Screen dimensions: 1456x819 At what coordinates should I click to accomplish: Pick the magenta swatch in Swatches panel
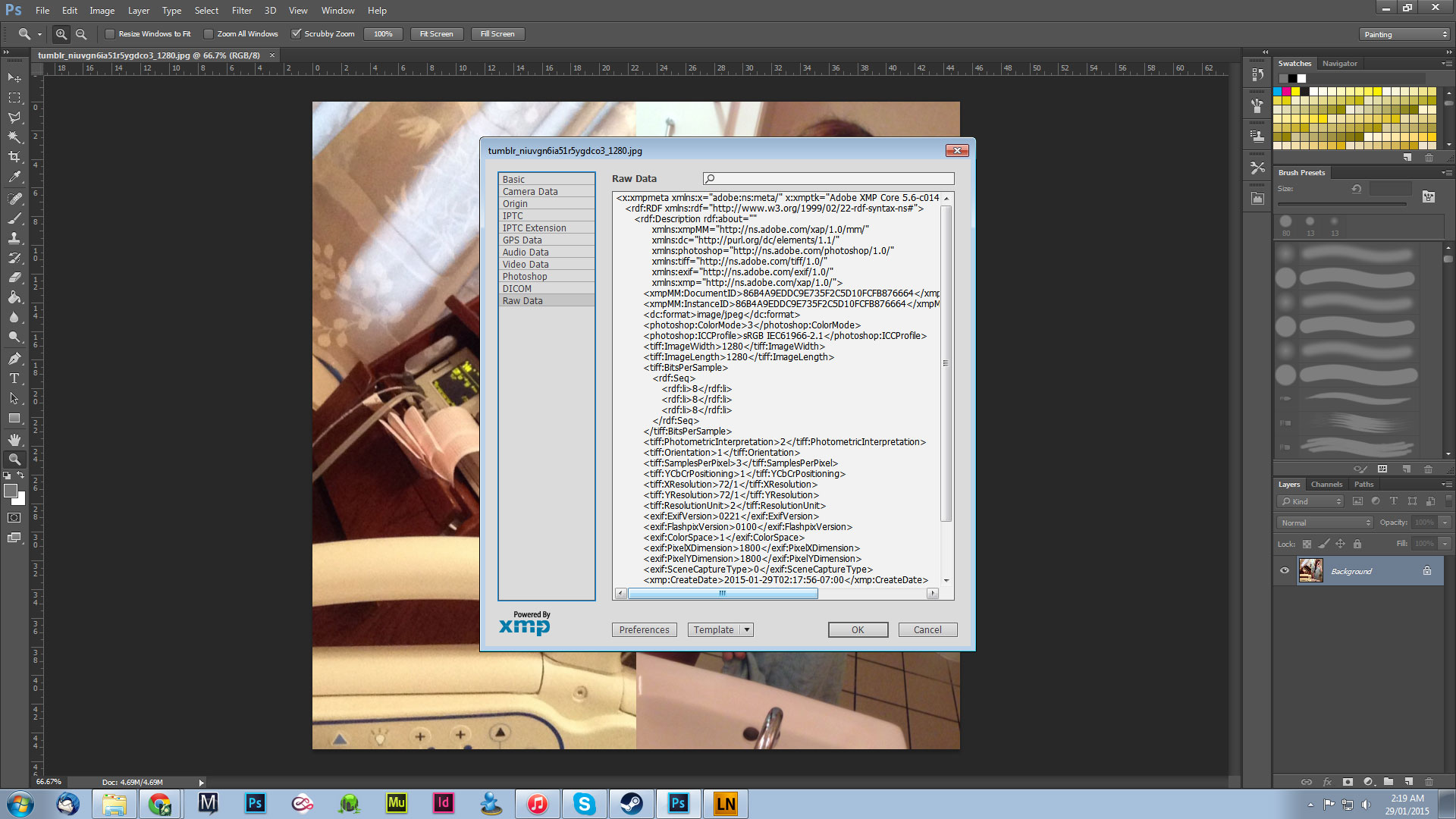click(1287, 92)
